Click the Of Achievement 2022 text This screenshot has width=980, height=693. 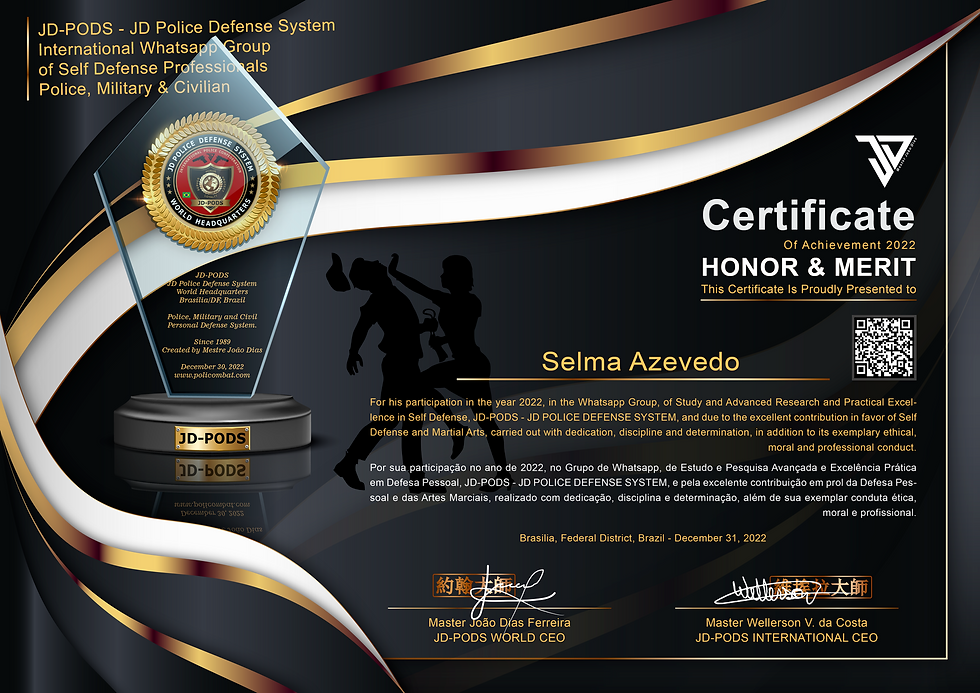click(849, 245)
